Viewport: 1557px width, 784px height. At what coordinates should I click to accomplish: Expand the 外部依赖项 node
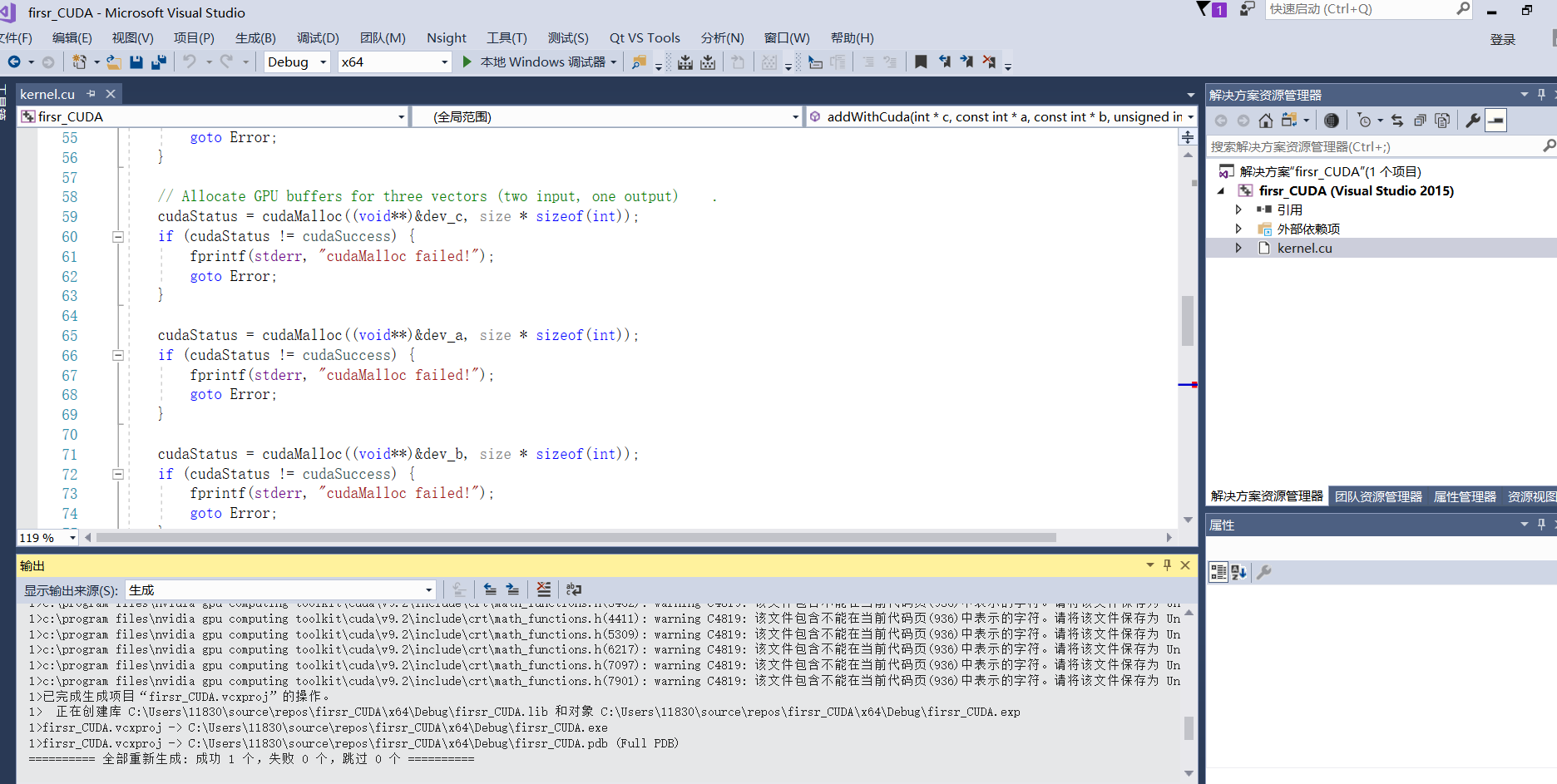tap(1238, 229)
